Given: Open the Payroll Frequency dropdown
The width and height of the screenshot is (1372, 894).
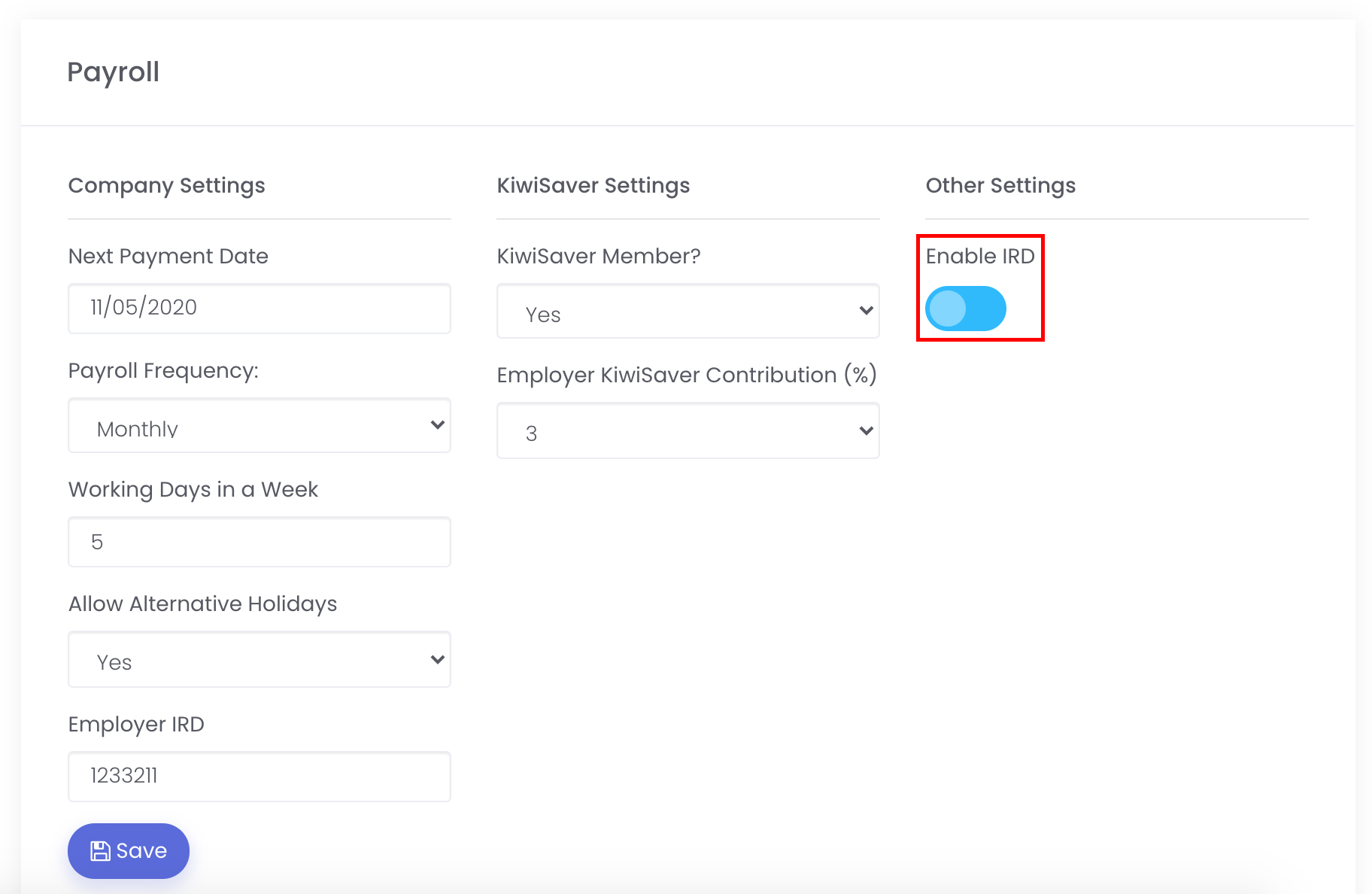Looking at the screenshot, I should point(260,426).
